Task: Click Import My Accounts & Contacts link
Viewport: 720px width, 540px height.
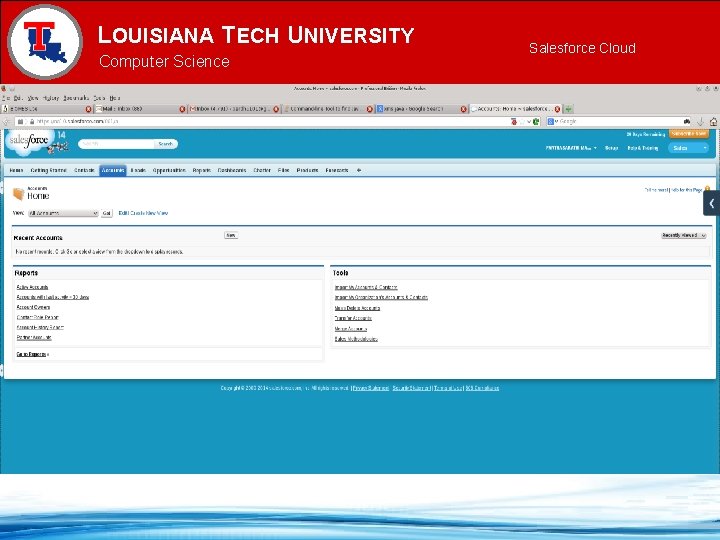Action: tap(366, 287)
